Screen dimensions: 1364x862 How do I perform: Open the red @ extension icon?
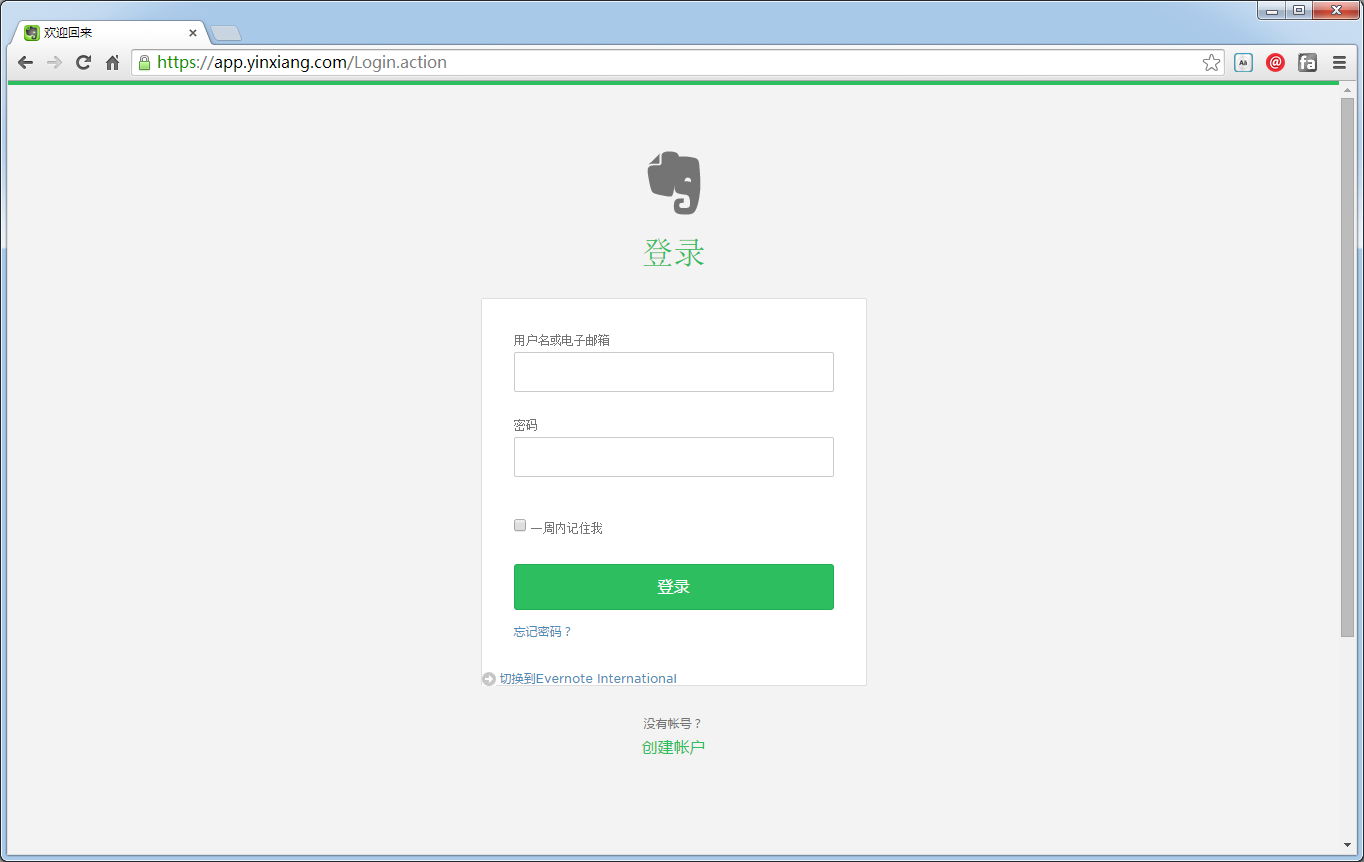(x=1275, y=63)
